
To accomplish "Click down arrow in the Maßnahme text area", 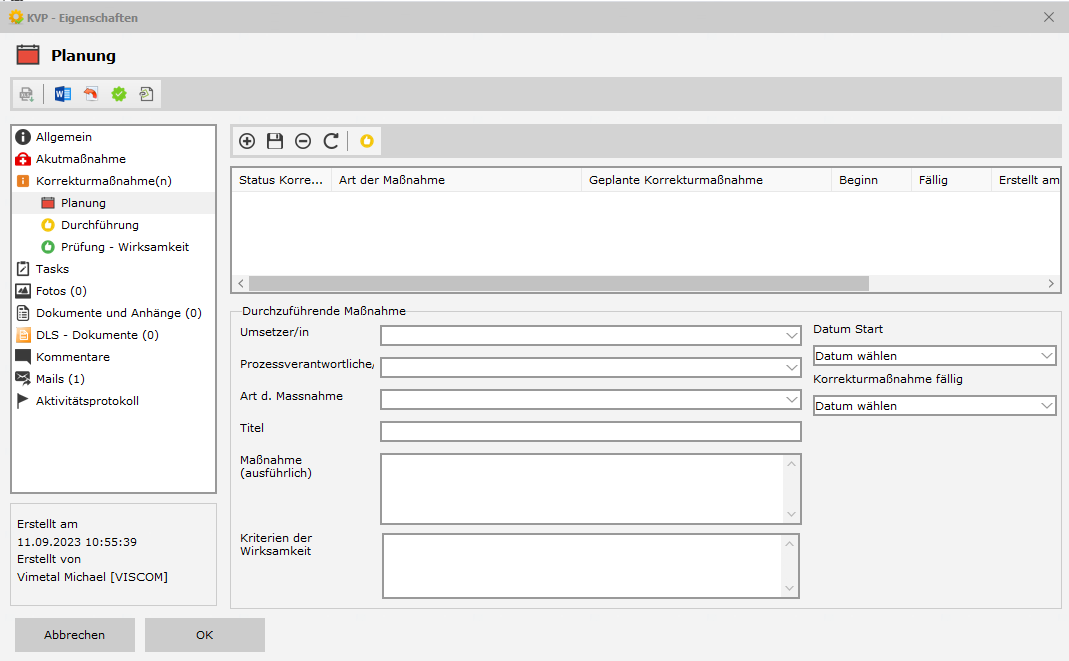I will tap(791, 514).
